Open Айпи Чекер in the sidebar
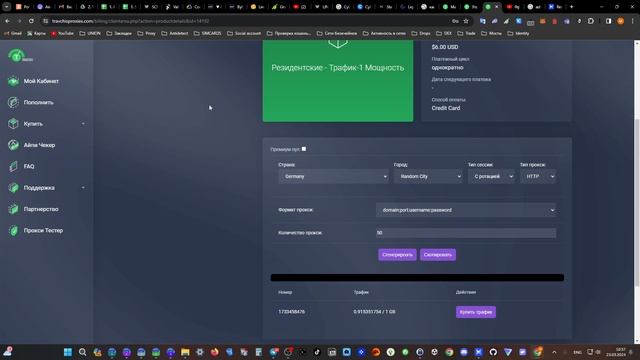Screen dimensions: 640x360 [x=39, y=145]
